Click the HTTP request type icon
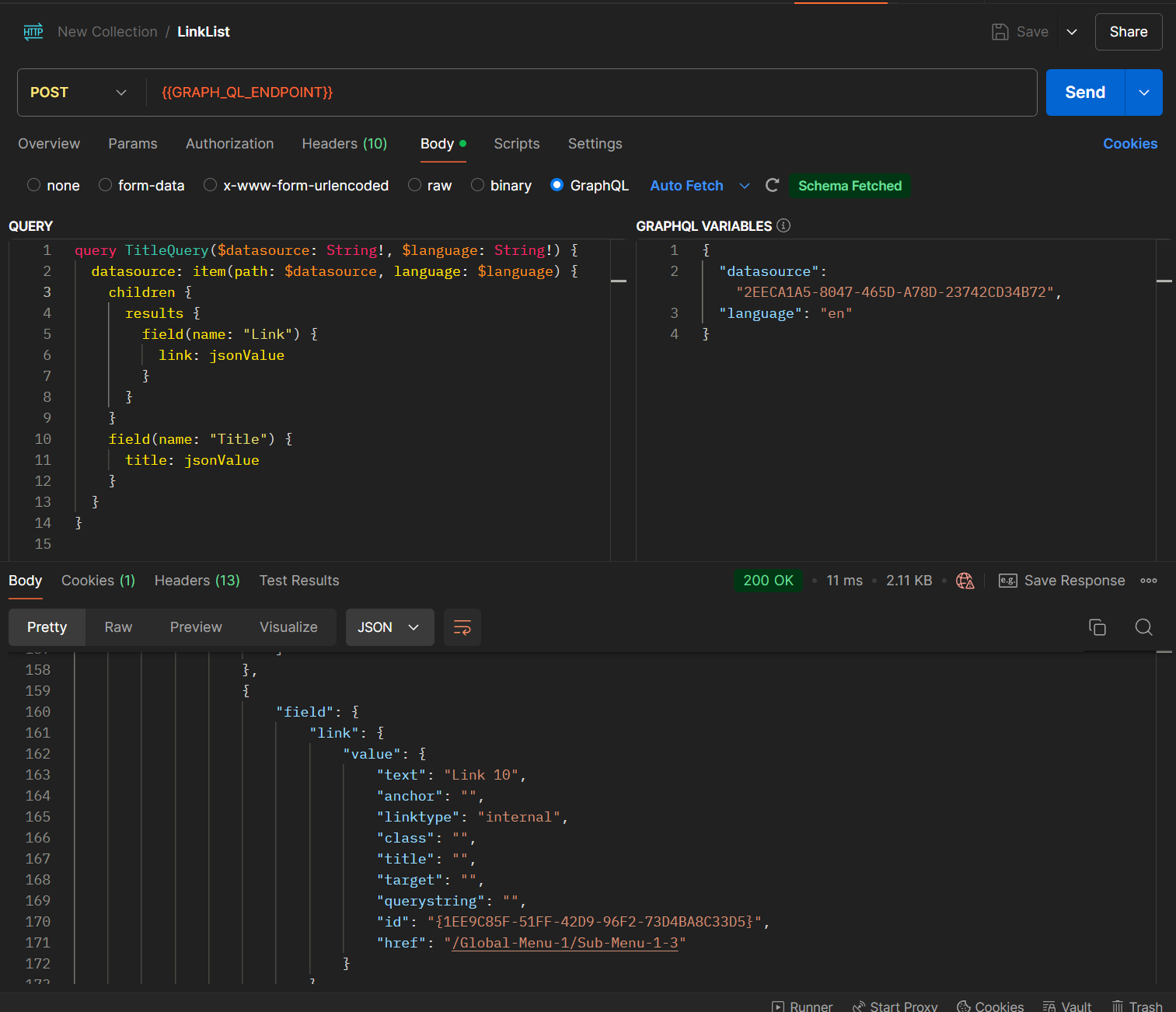Image resolution: width=1176 pixels, height=1012 pixels. [33, 32]
